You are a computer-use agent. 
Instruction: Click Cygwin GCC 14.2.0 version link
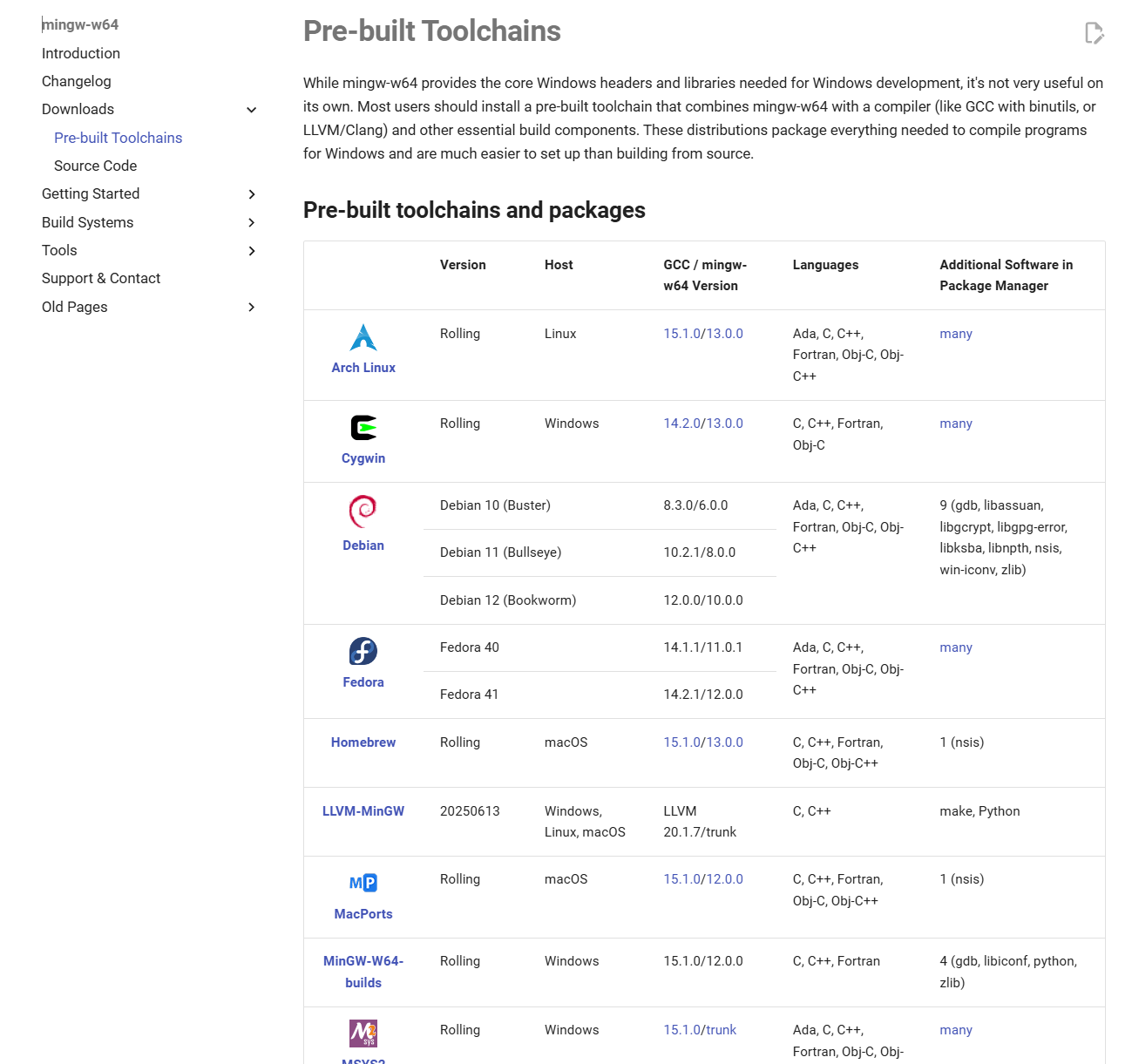[x=682, y=424]
